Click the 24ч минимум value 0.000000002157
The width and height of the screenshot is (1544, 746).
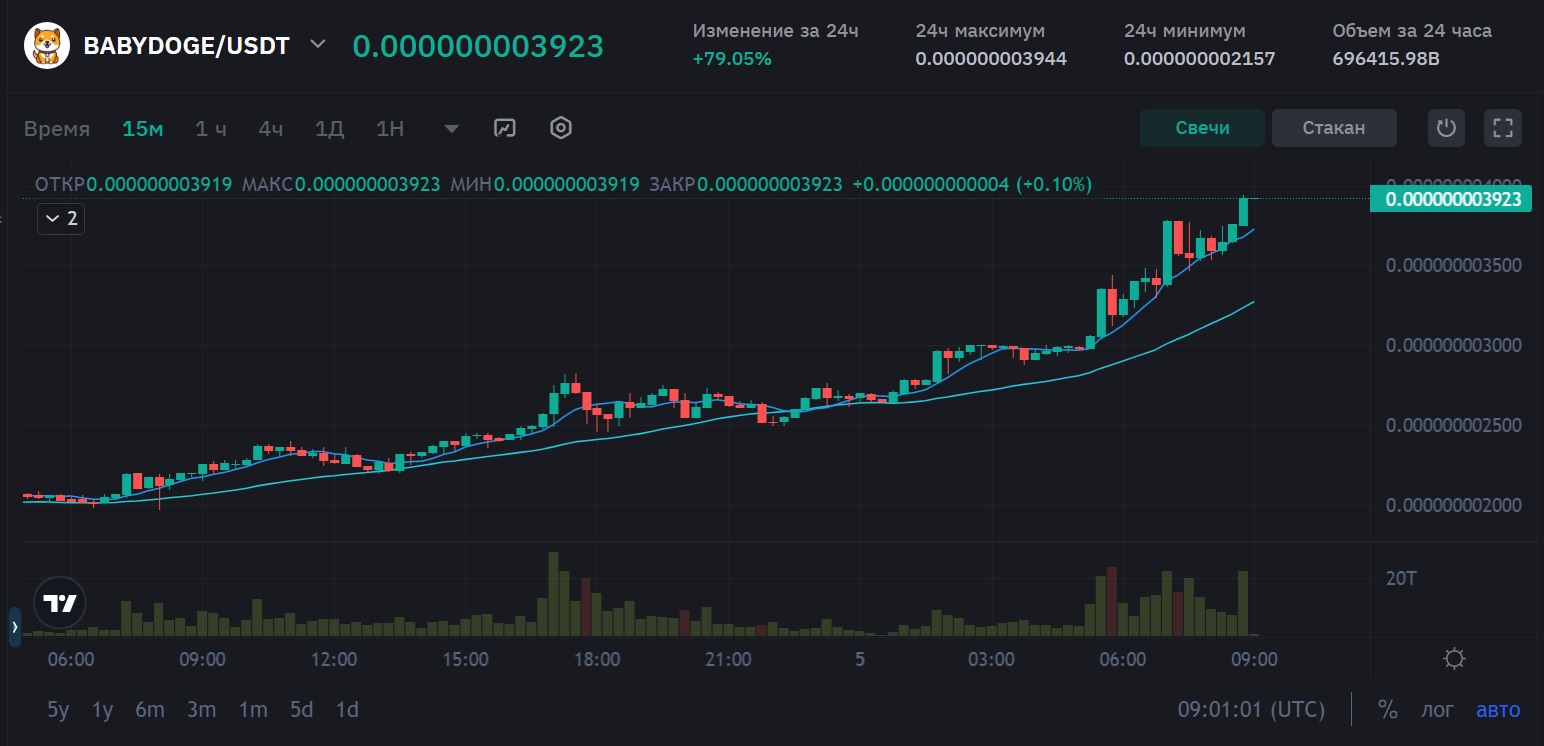click(x=1200, y=59)
